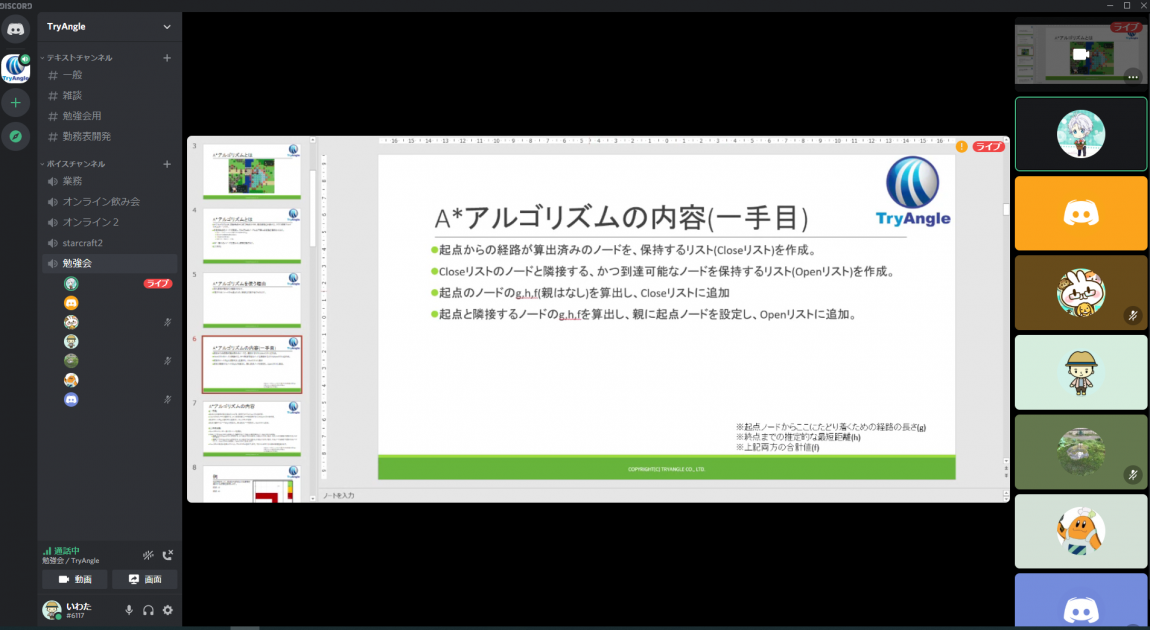Open the 勤務表開発 text channel
The image size is (1150, 630).
[x=86, y=136]
